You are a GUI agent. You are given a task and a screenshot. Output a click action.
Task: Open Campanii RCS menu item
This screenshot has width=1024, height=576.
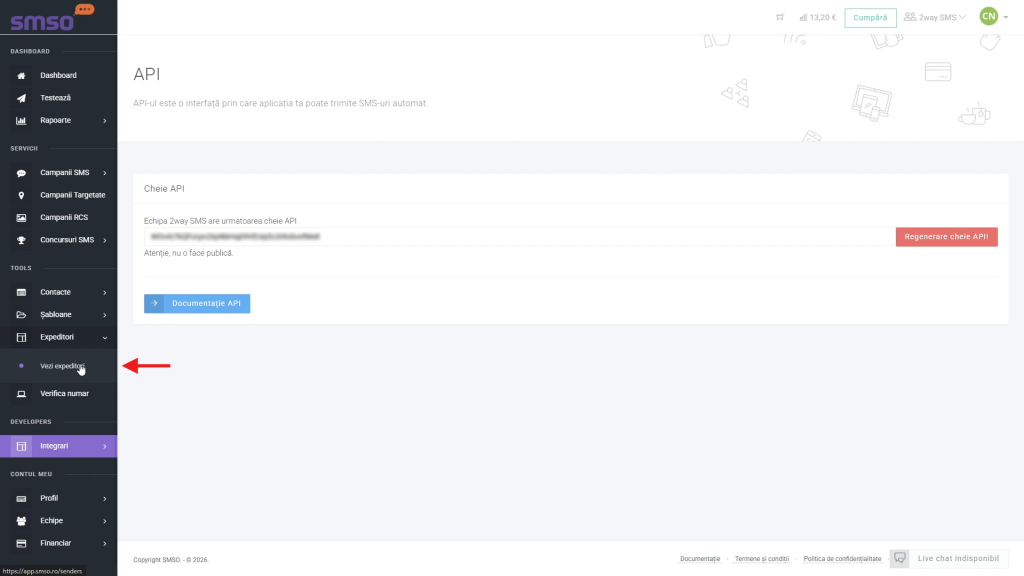pos(58,217)
